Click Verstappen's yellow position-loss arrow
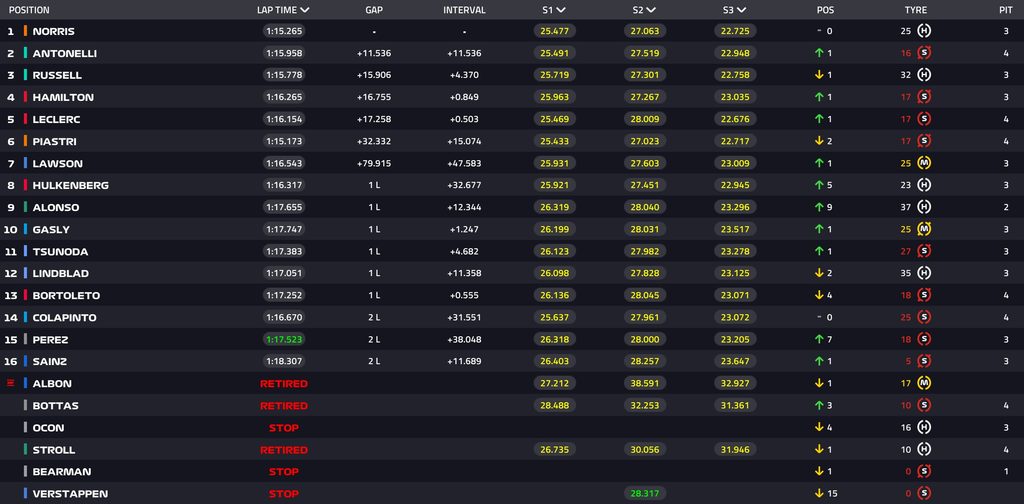This screenshot has width=1024, height=504. 819,494
